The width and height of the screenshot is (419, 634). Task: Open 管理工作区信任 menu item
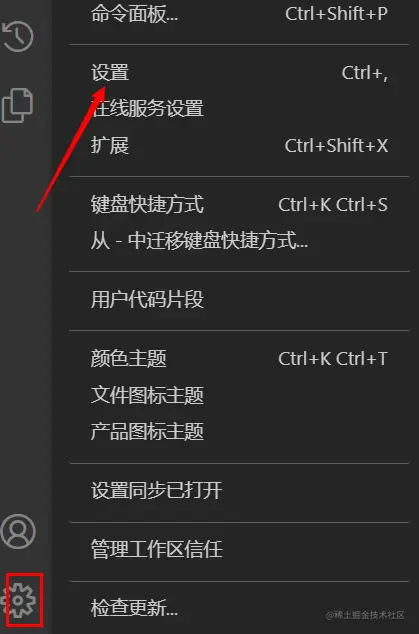239,549
